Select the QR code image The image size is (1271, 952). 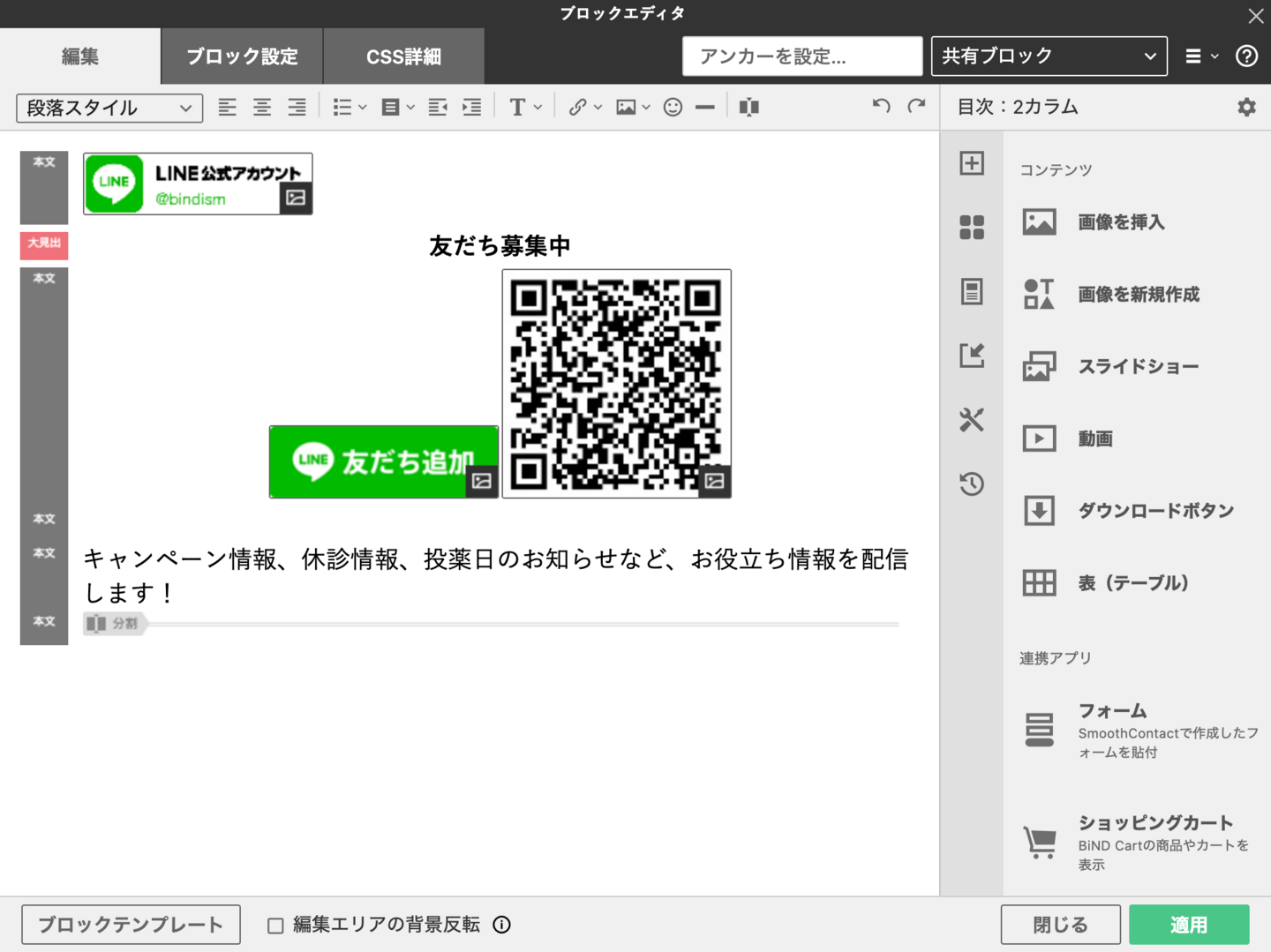tap(616, 384)
